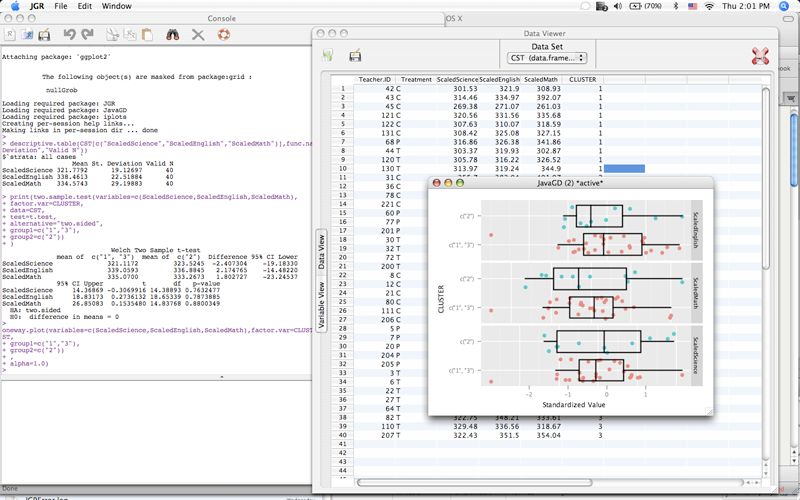Click the red X remove-data icon in Data Viewer

point(760,56)
